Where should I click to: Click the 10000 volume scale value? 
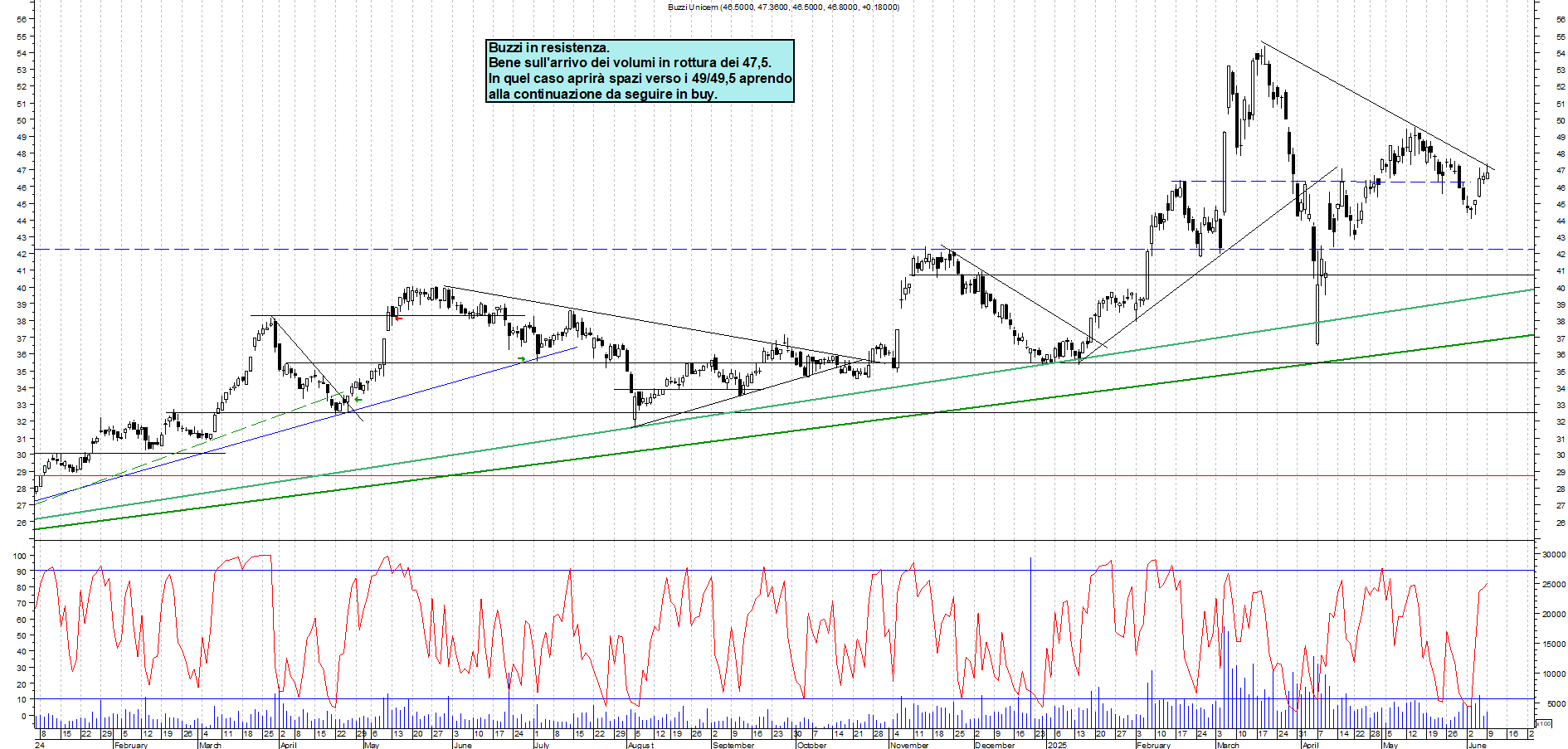point(1553,674)
